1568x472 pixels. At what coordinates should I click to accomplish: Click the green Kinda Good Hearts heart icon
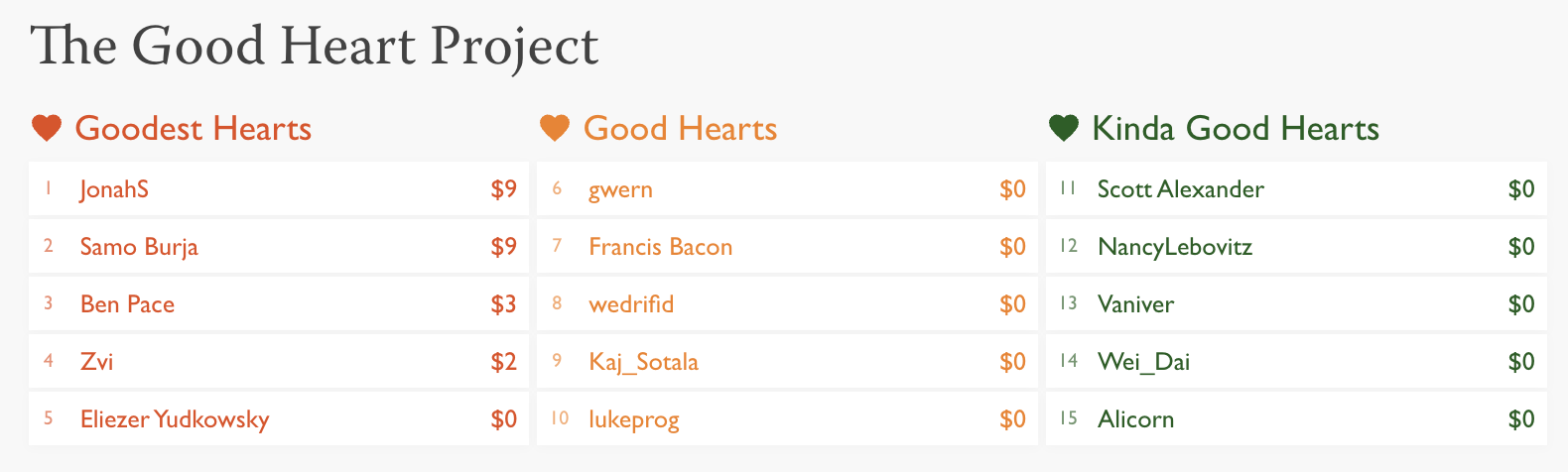tap(1064, 128)
